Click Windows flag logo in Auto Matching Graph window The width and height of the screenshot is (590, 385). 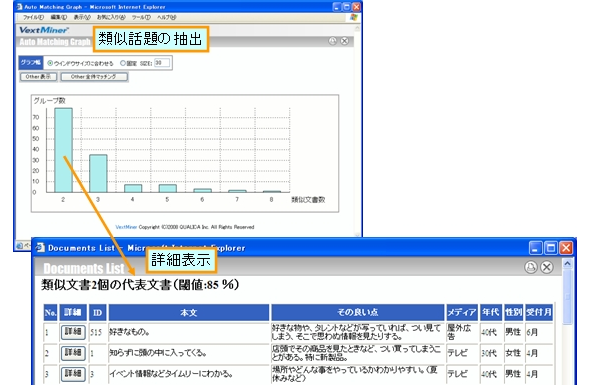354,17
